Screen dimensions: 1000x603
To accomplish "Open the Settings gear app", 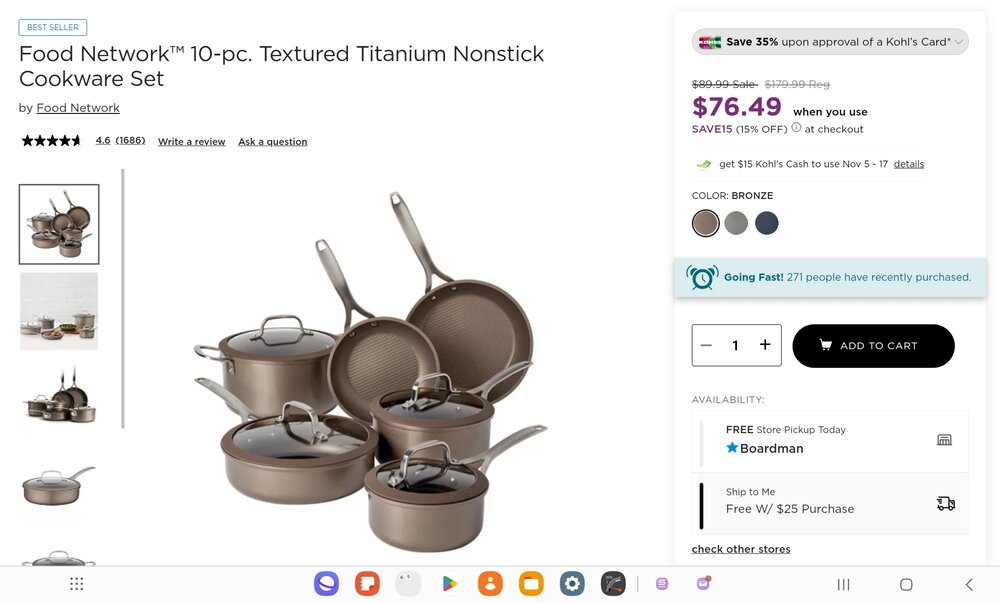I will [572, 584].
